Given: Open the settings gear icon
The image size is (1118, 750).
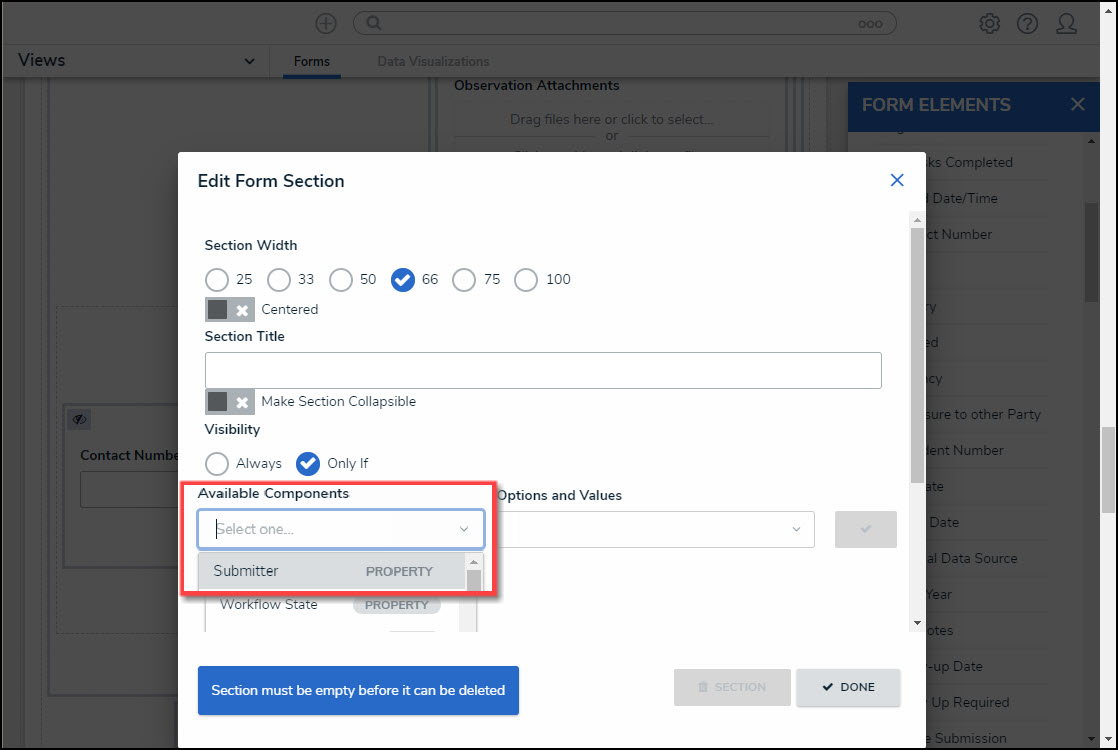Looking at the screenshot, I should (989, 23).
